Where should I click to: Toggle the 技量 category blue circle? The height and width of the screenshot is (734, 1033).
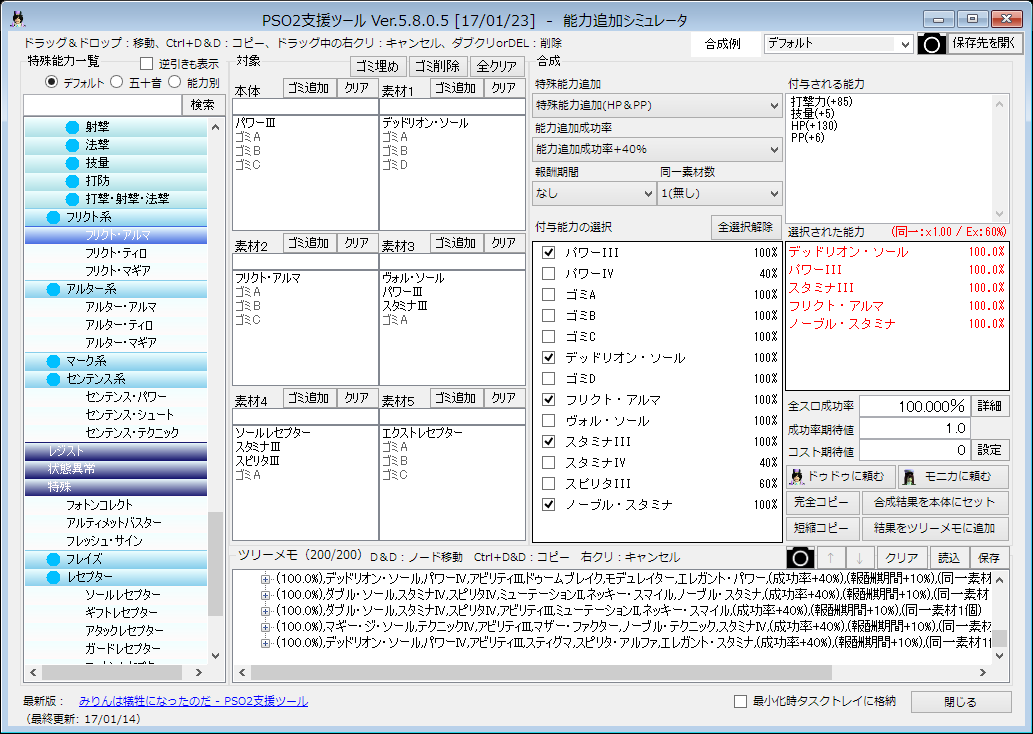(72, 163)
